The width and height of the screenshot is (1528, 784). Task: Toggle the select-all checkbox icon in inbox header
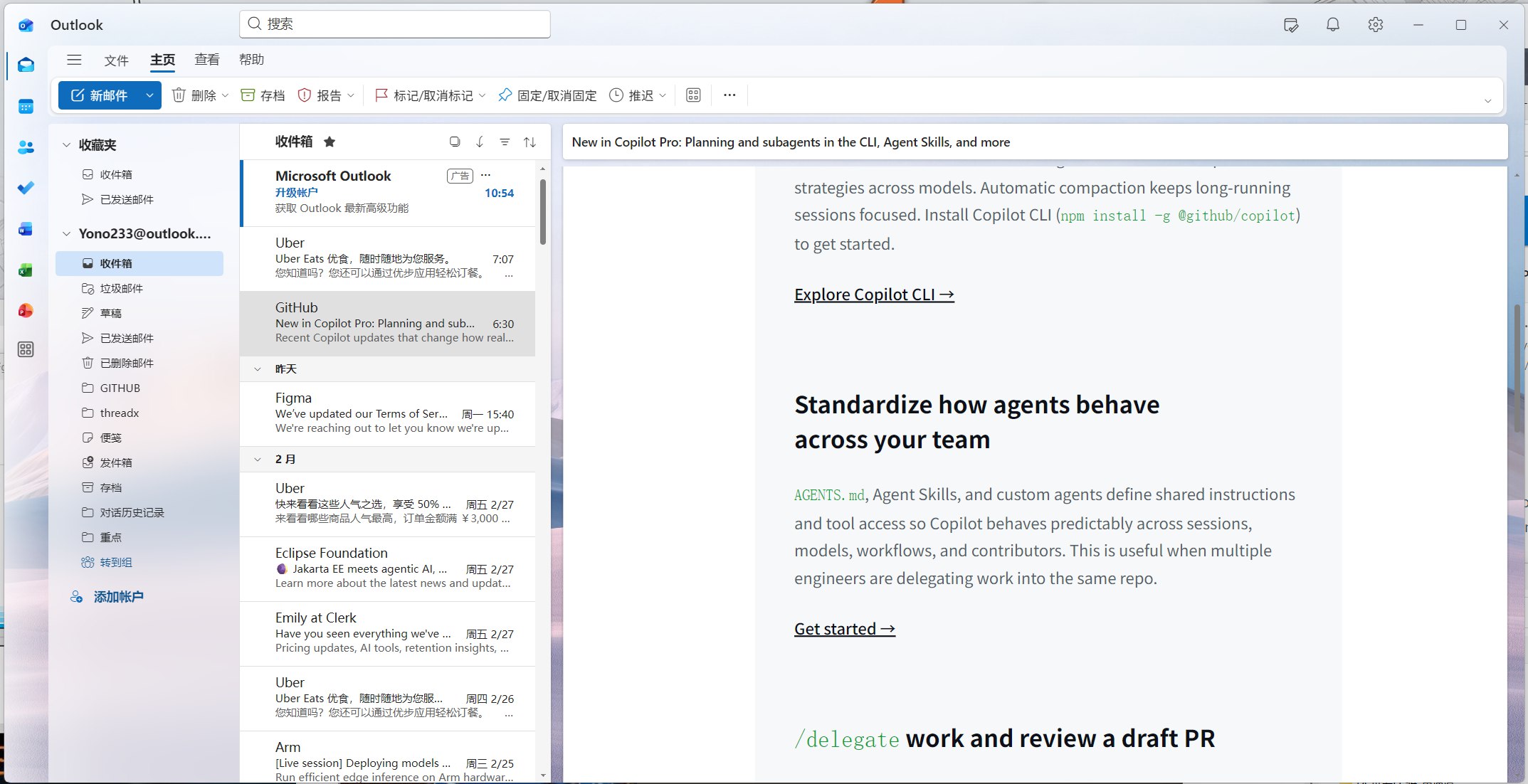pos(455,142)
